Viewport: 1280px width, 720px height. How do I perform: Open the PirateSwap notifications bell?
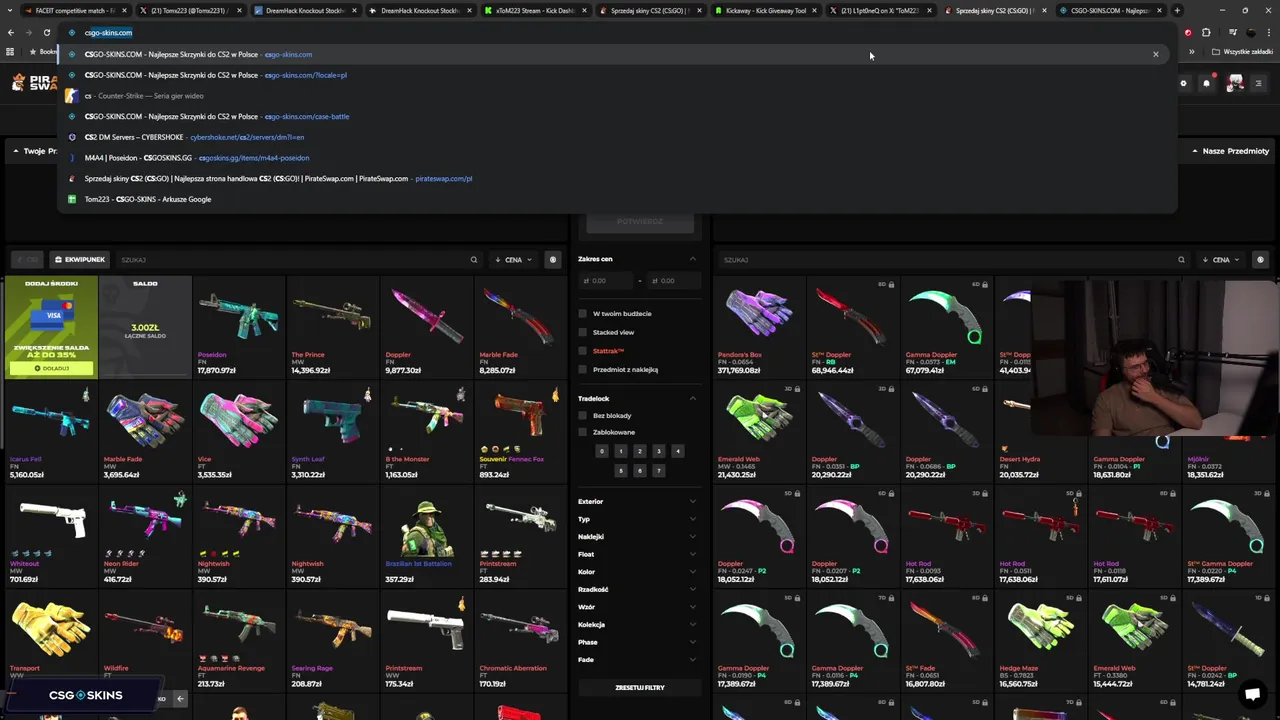pos(1207,83)
